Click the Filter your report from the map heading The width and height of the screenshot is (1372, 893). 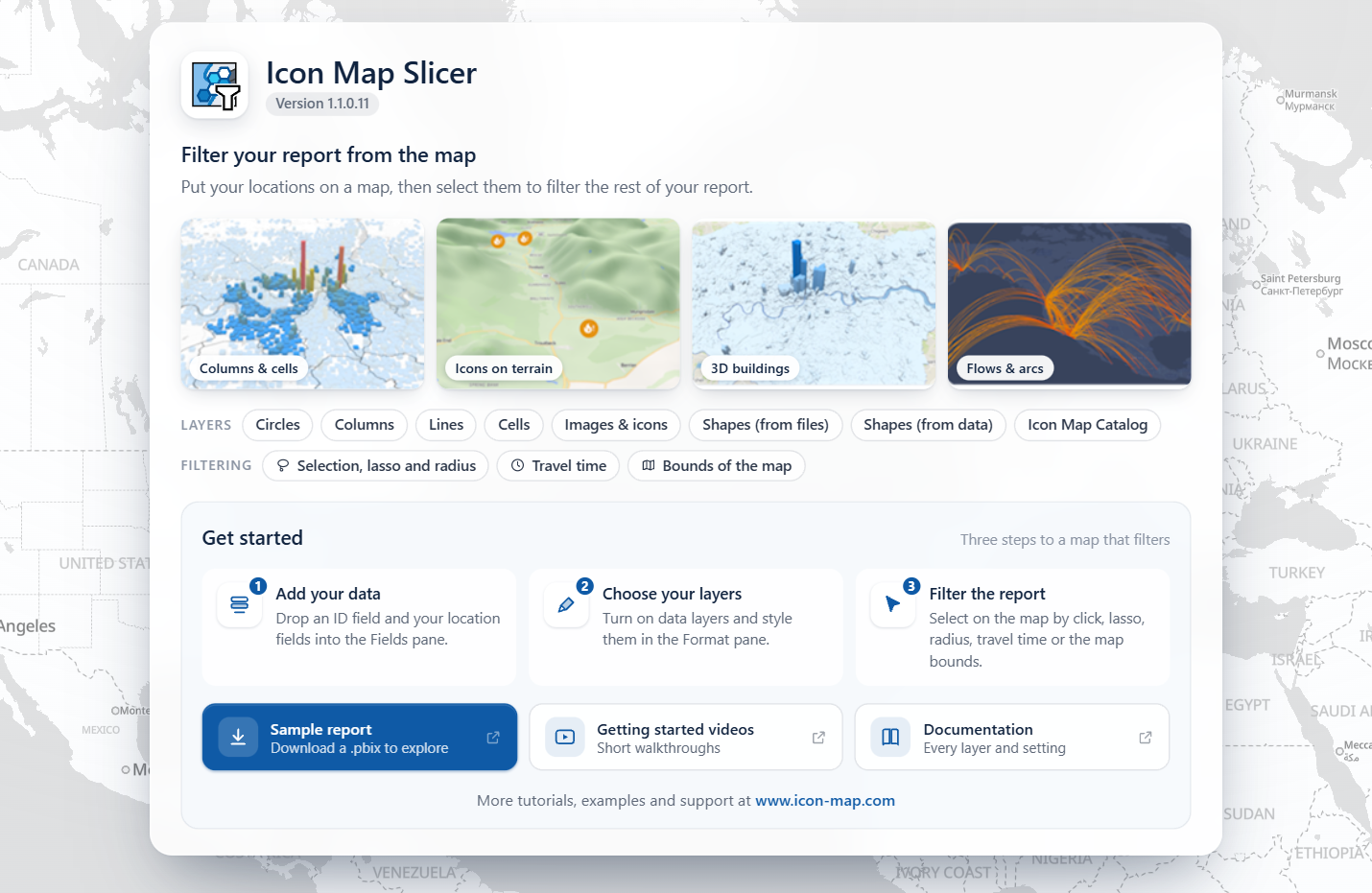tap(328, 155)
